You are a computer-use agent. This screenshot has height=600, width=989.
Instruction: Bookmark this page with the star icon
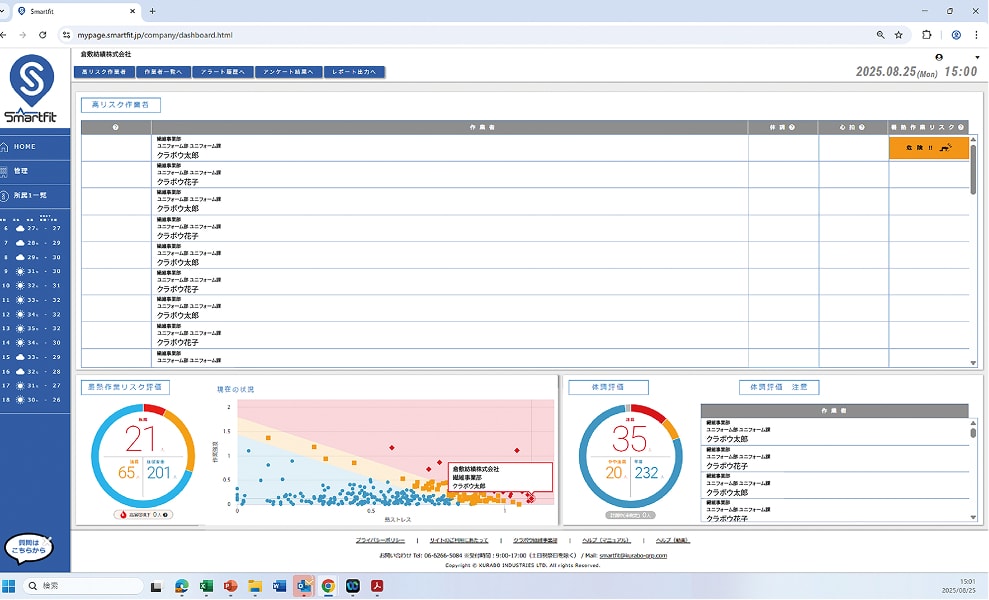click(899, 35)
